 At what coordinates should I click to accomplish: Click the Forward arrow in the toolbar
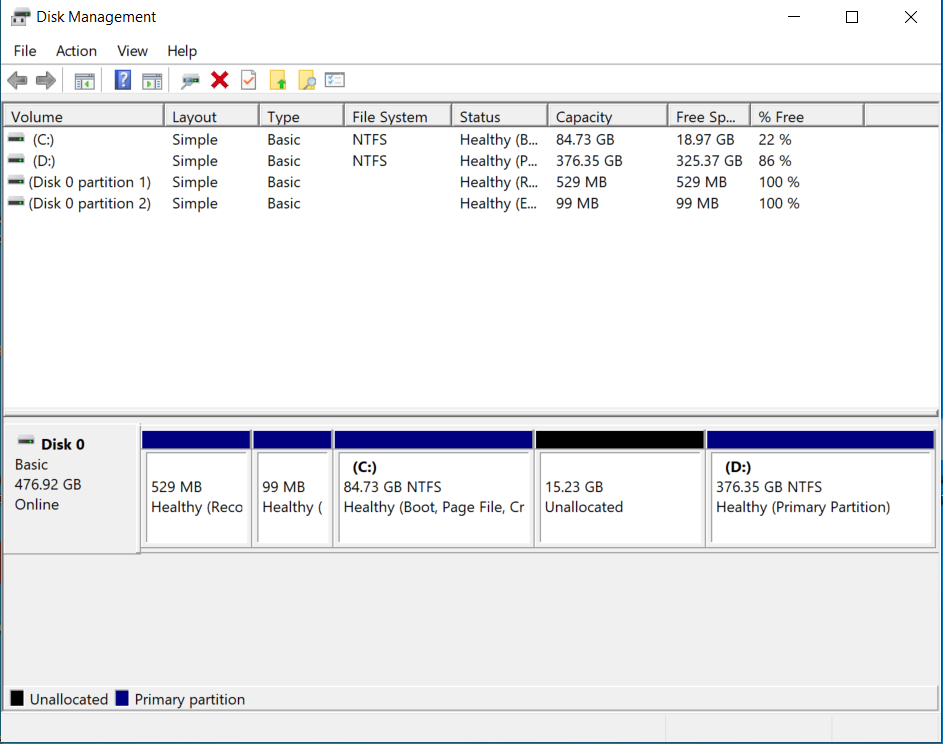coord(45,80)
